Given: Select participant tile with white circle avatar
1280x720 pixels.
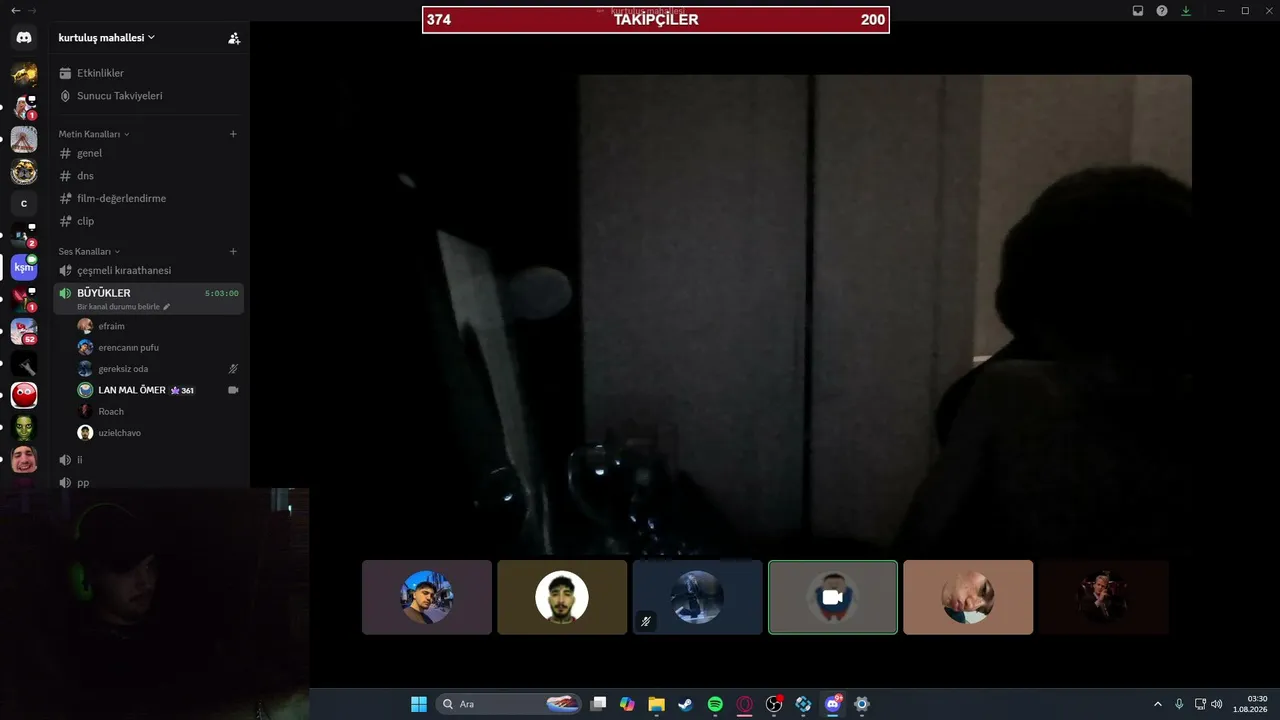Looking at the screenshot, I should coord(562,597).
